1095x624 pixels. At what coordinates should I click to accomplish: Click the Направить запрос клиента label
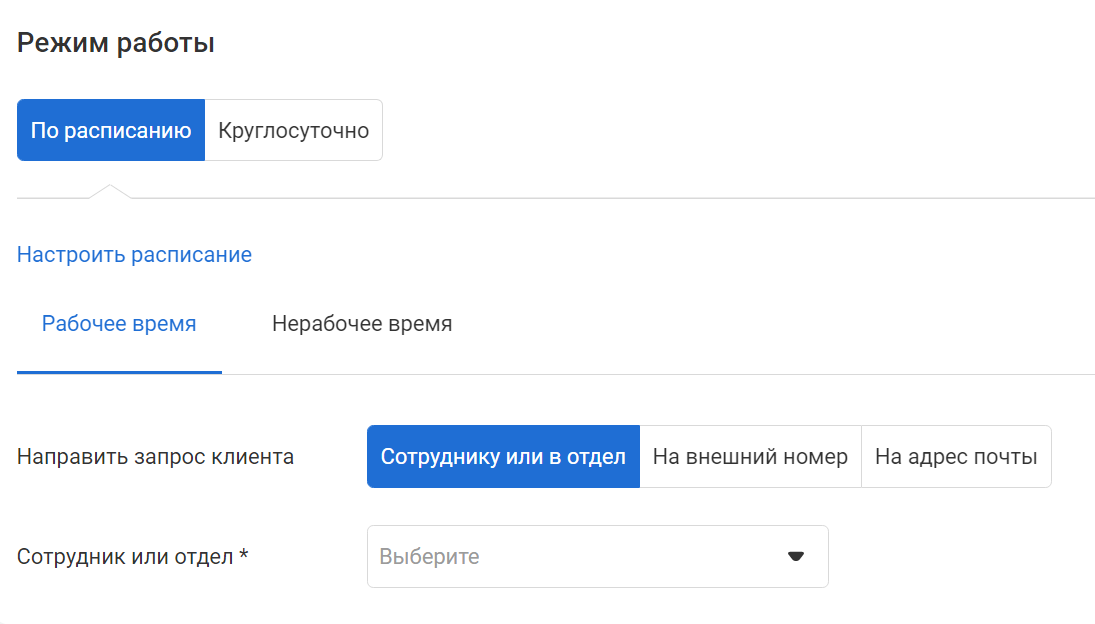point(155,456)
